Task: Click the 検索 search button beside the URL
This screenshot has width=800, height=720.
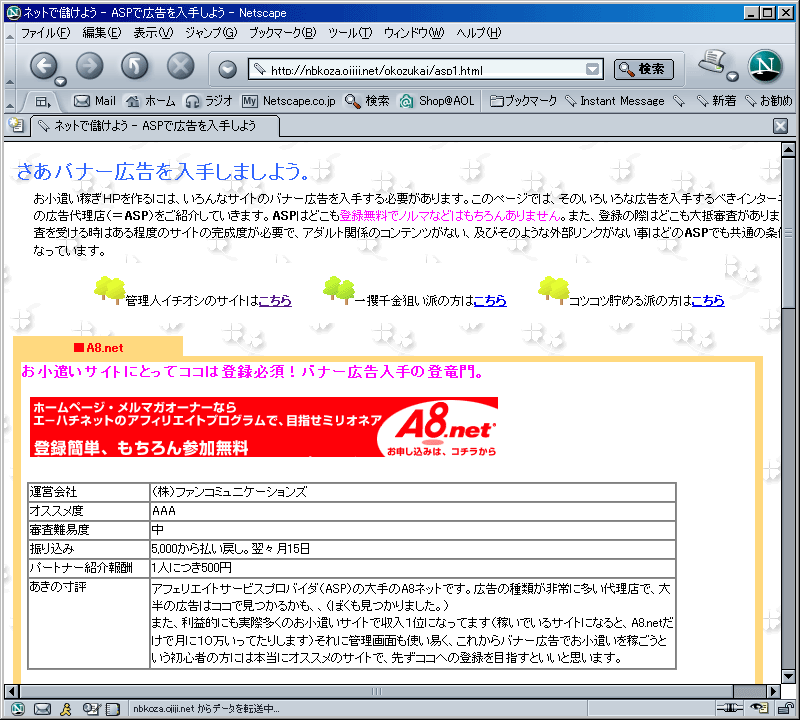Action: coord(644,69)
